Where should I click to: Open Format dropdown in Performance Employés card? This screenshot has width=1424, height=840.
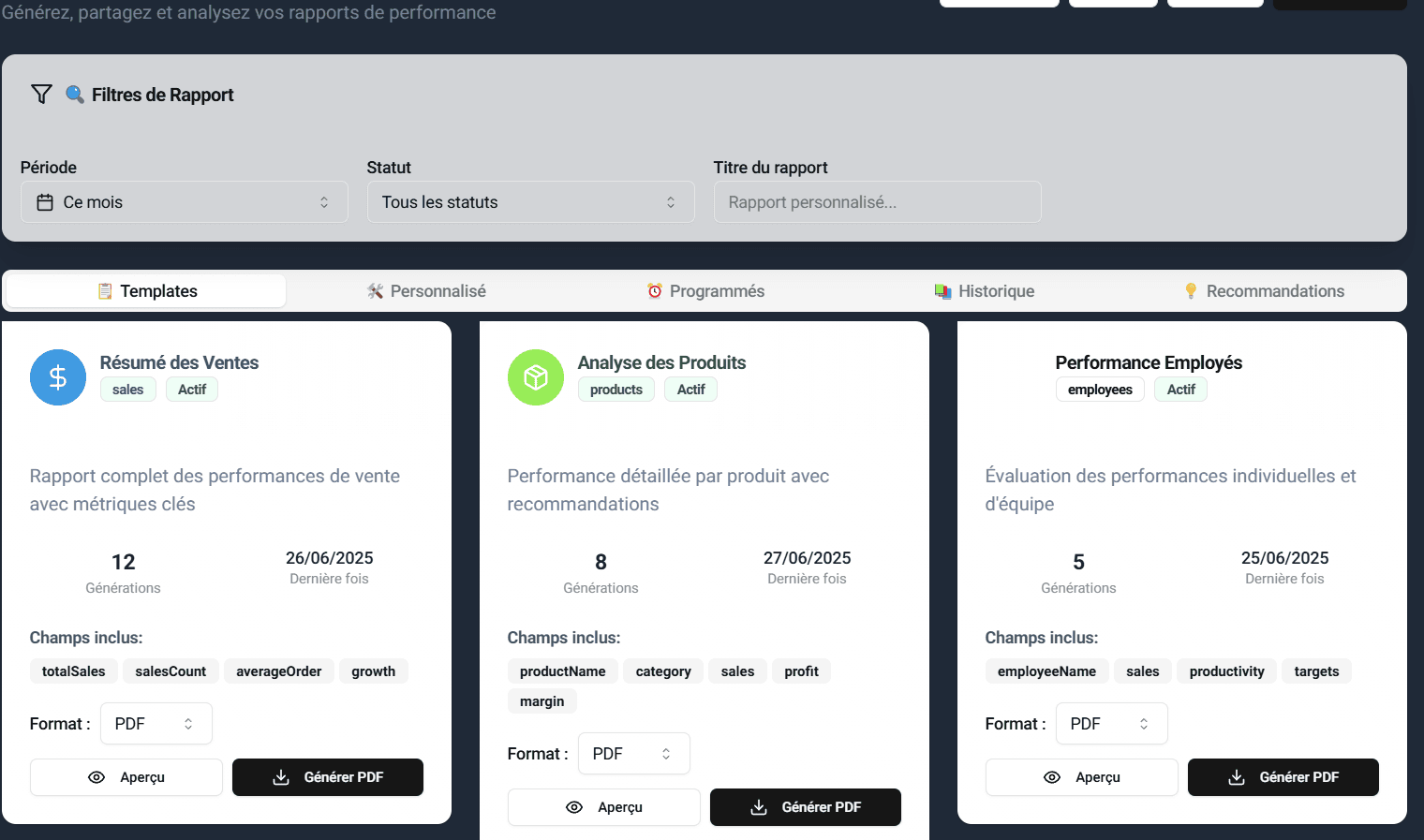tap(1112, 724)
